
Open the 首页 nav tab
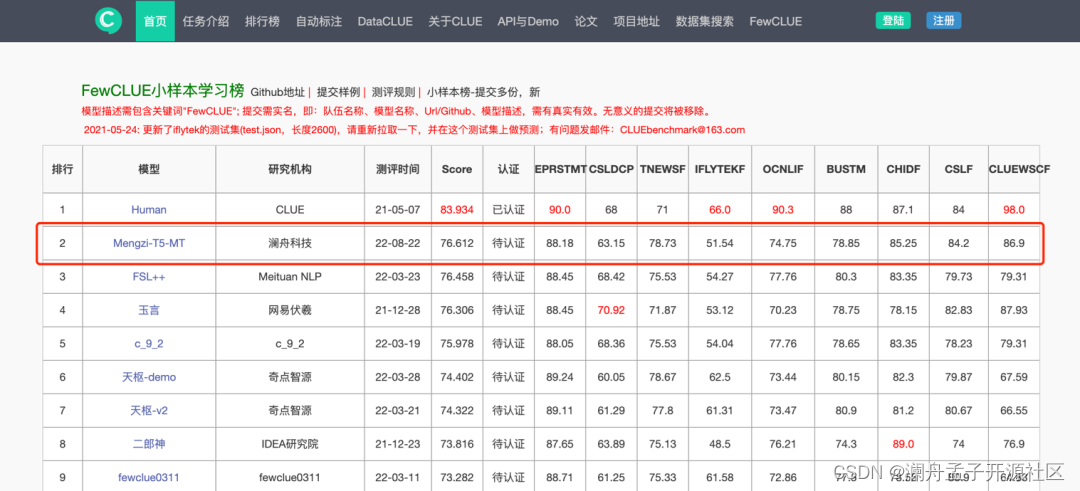click(x=155, y=21)
